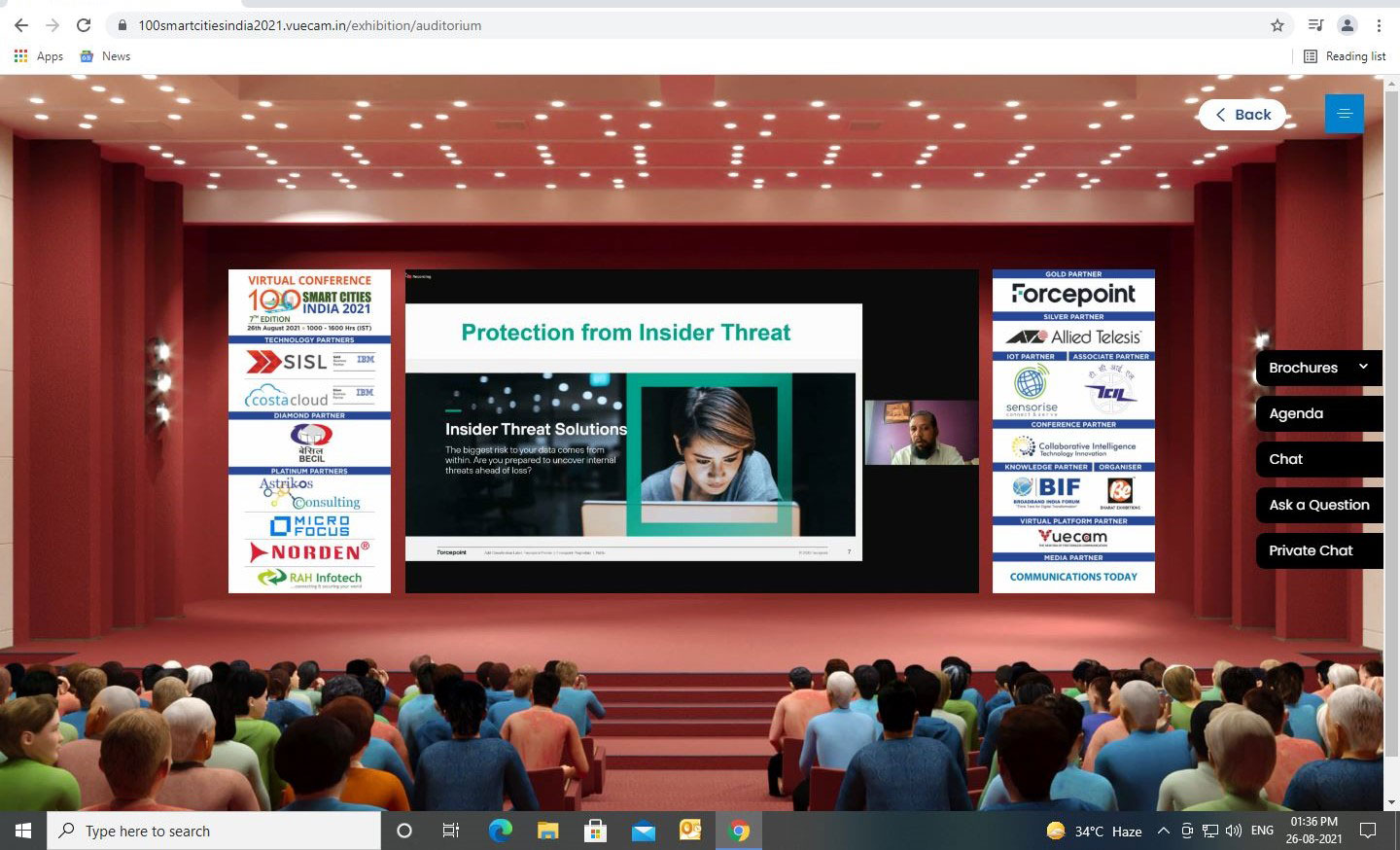1400x850 pixels.
Task: Click the Forcepoint gold partner logo
Action: 1073,294
